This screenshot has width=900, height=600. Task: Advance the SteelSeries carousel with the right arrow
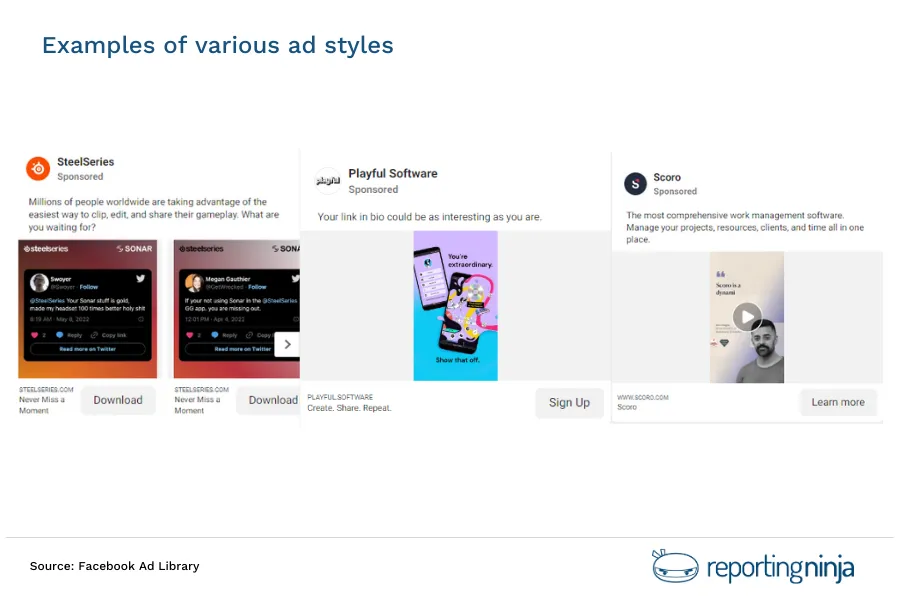pyautogui.click(x=287, y=344)
